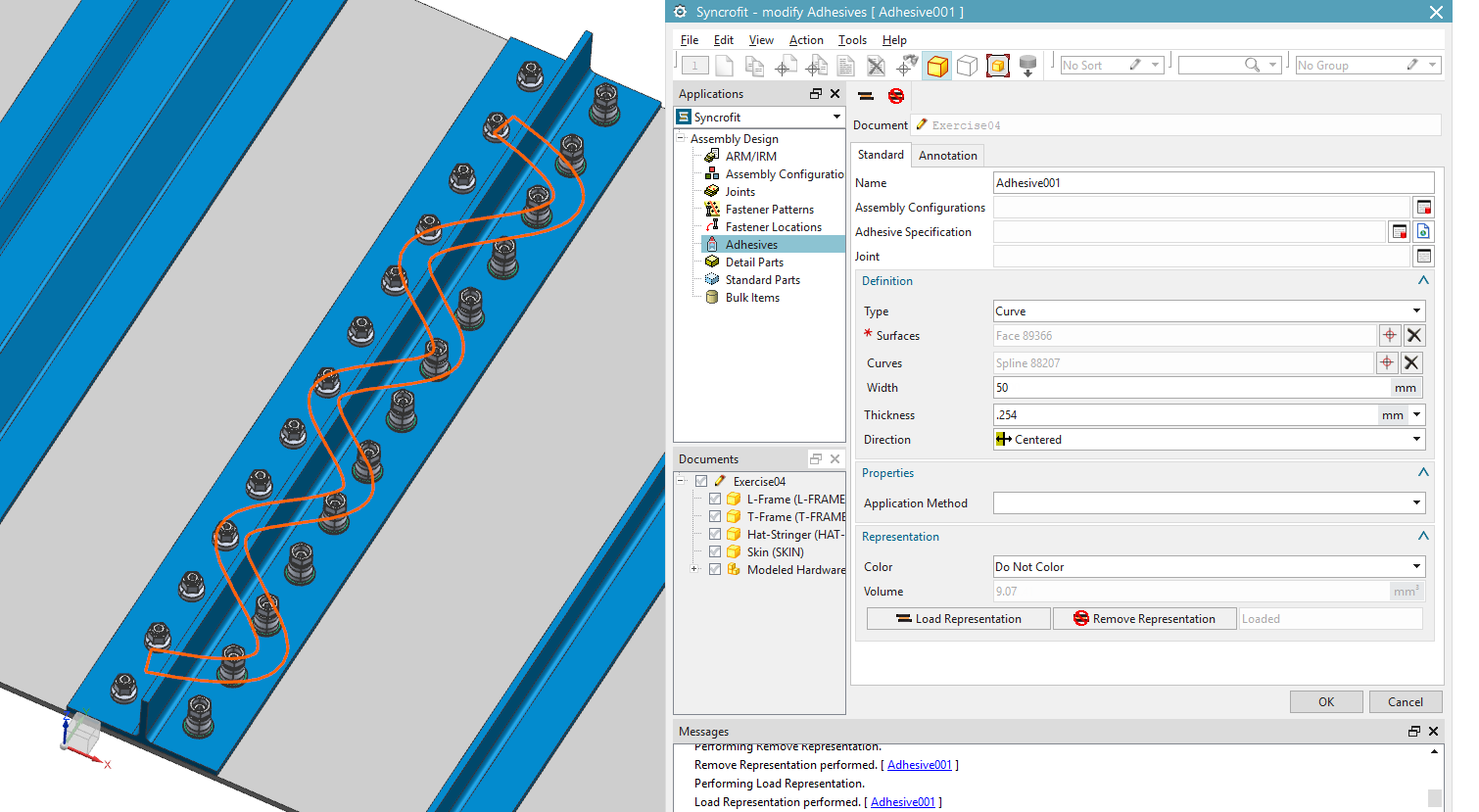
Task: Toggle the Skin (SKIN) checkbox
Action: [715, 551]
